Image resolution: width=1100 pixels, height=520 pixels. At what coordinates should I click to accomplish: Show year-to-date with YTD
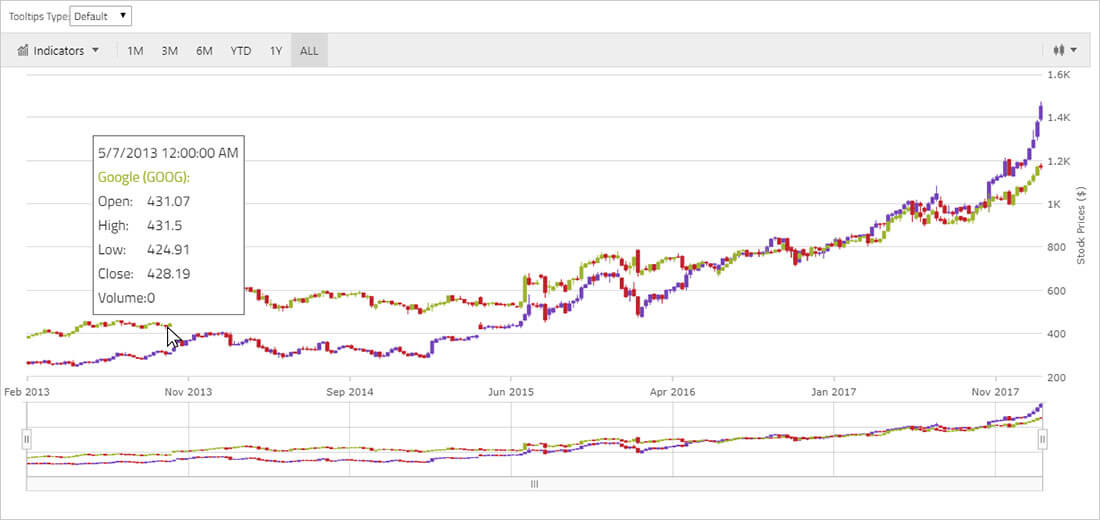(241, 51)
